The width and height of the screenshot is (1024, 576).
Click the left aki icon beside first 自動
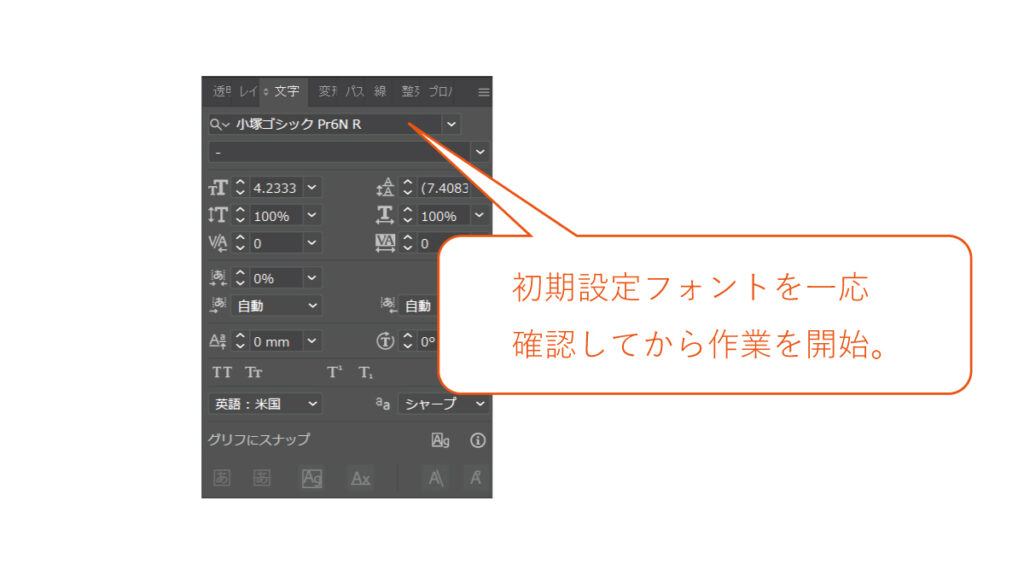(x=218, y=305)
